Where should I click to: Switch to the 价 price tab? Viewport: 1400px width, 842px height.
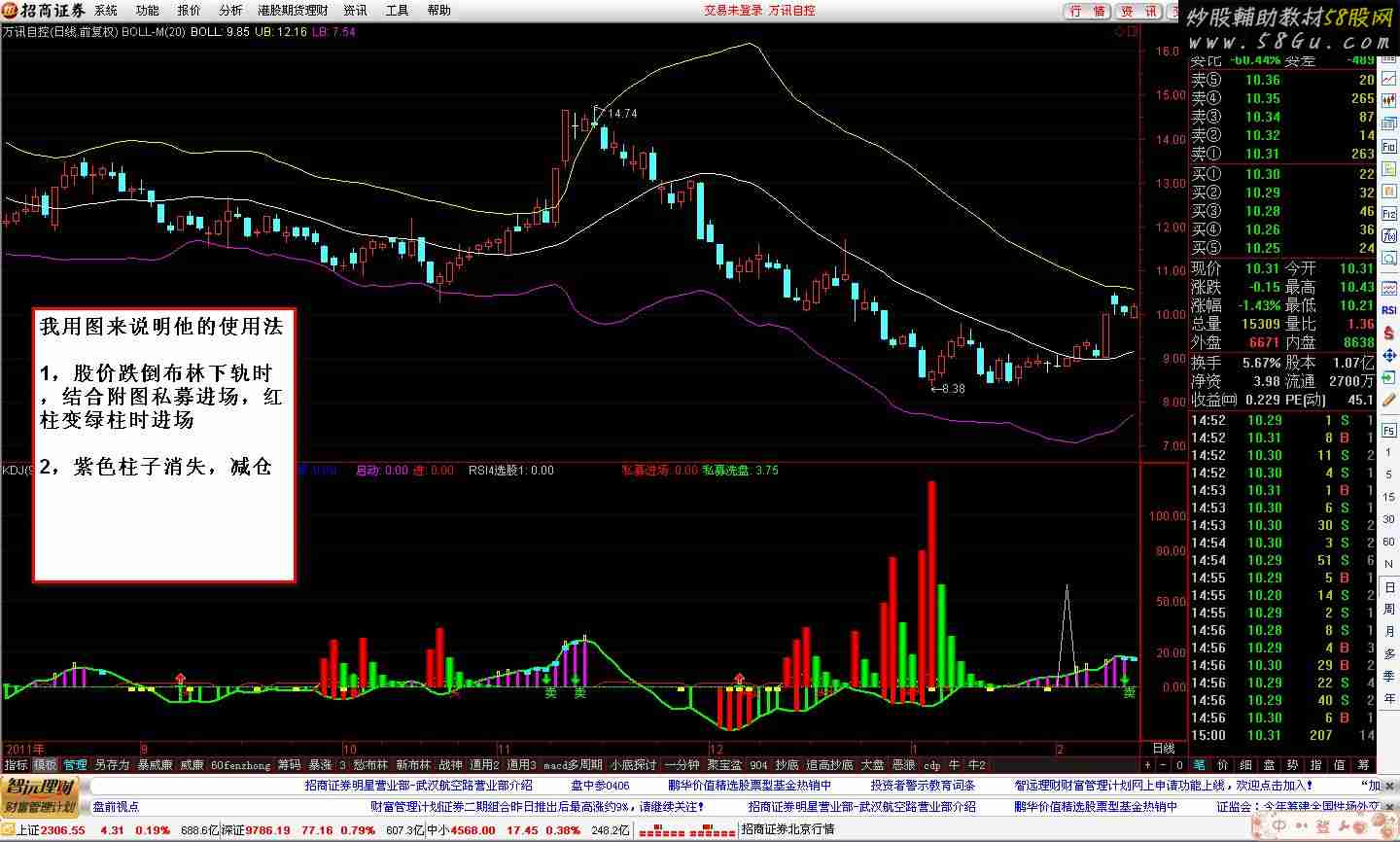(x=1223, y=765)
